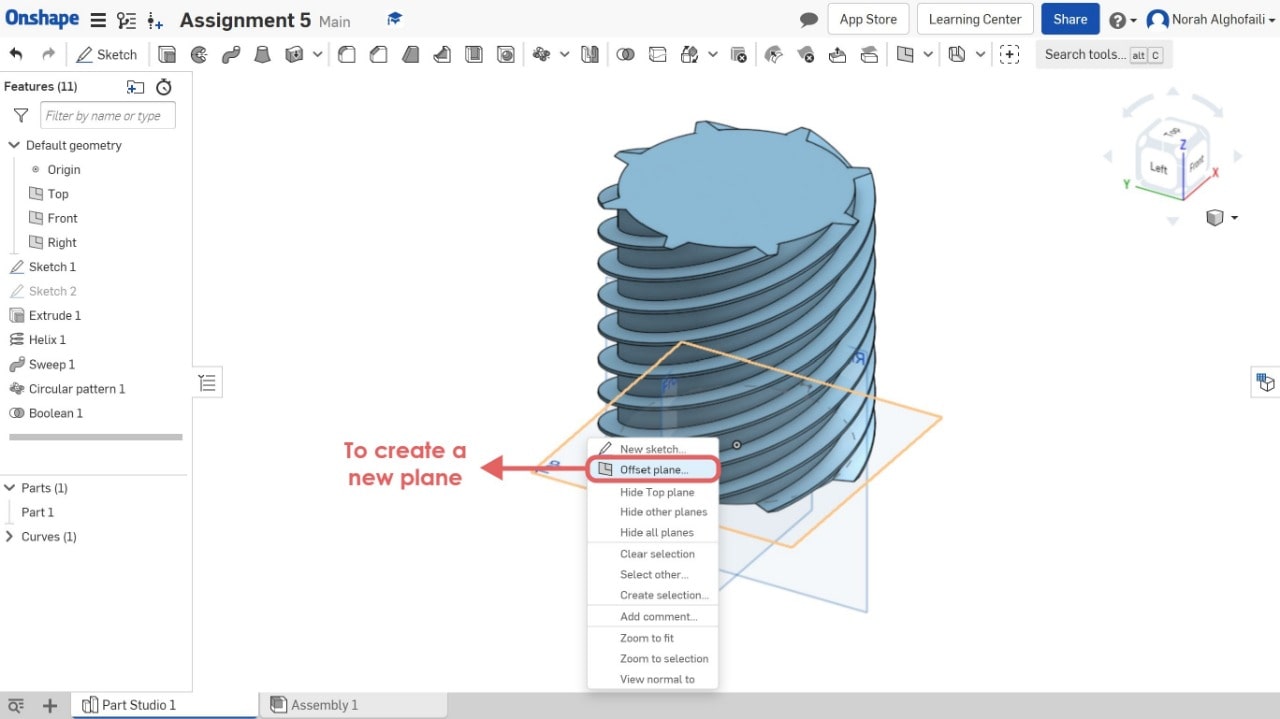Viewport: 1280px width, 719px height.
Task: Click the add folder icon in Features
Action: coord(135,87)
